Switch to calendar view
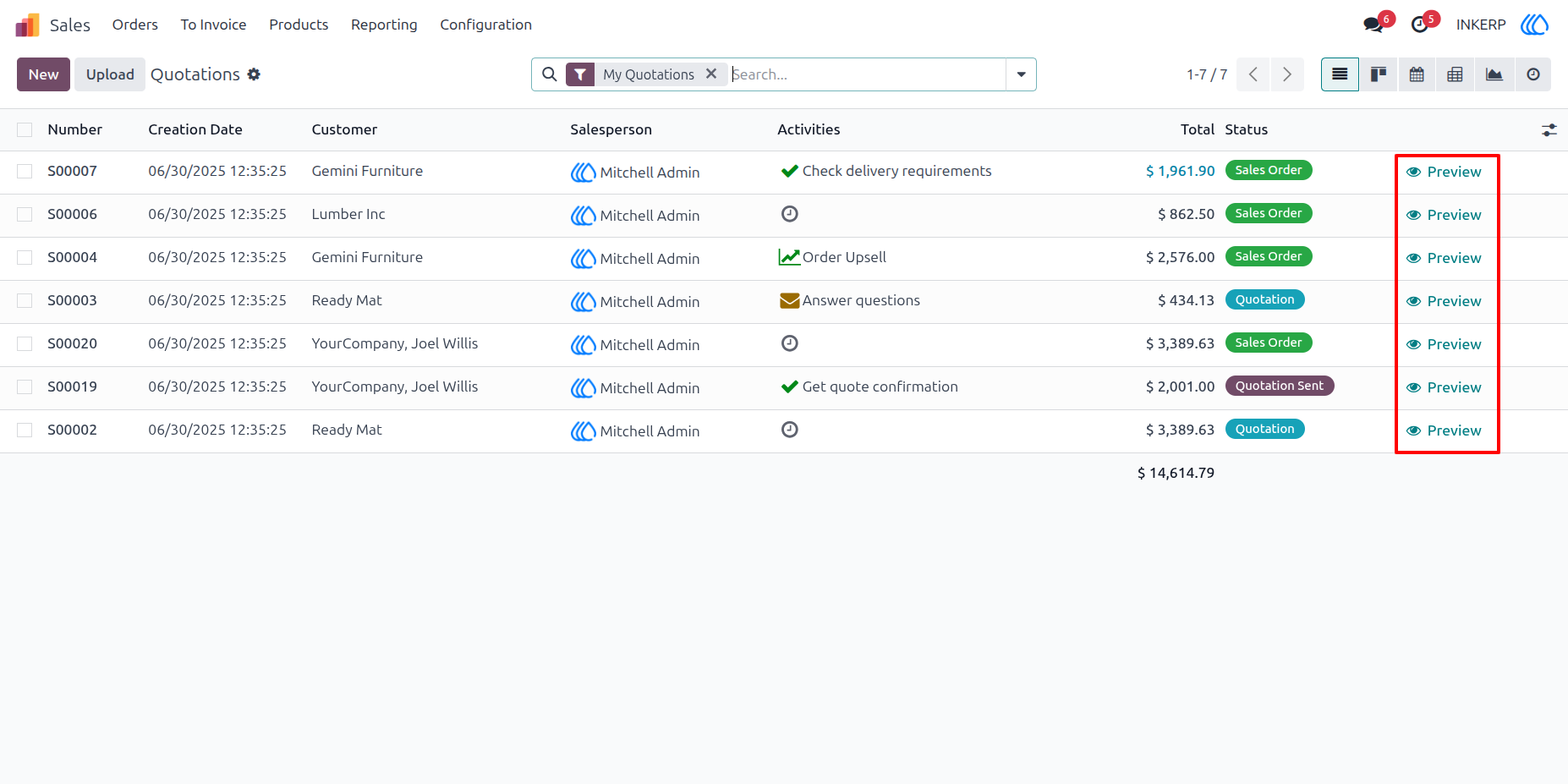The image size is (1568, 784). 1417,74
